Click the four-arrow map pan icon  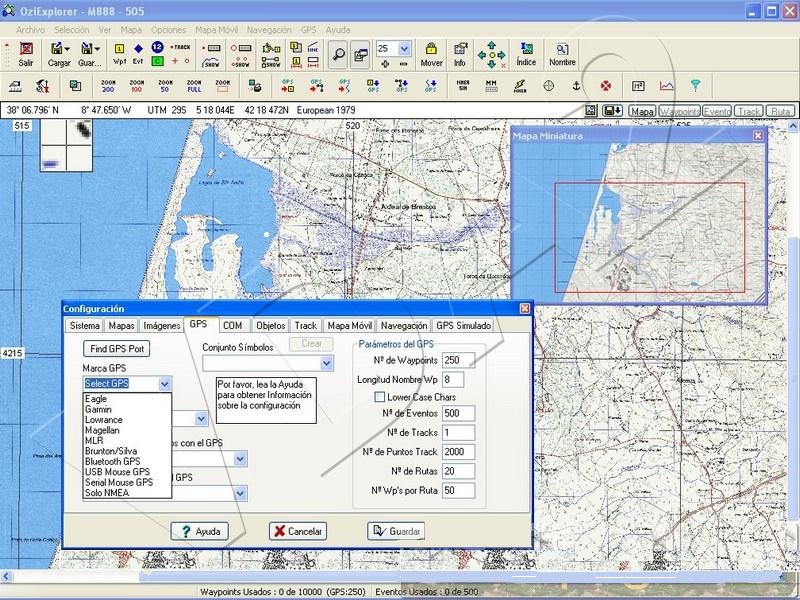click(x=491, y=55)
